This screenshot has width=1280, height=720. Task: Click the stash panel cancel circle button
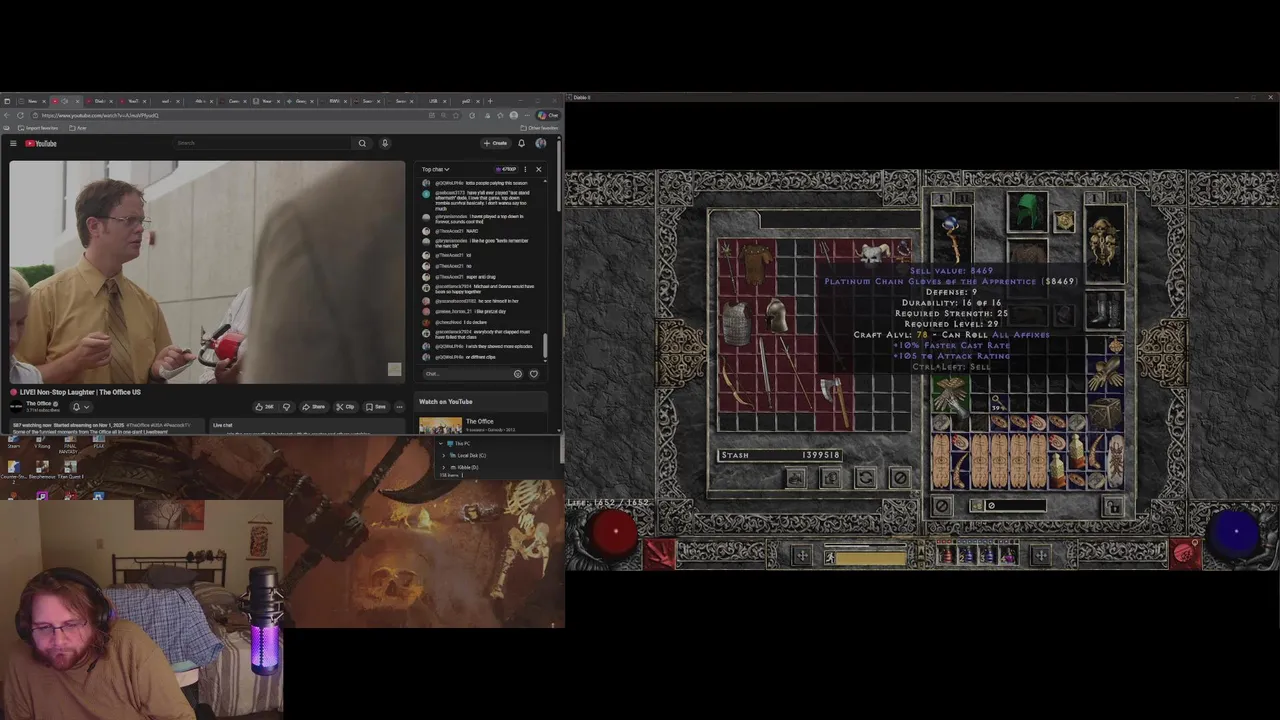[899, 478]
